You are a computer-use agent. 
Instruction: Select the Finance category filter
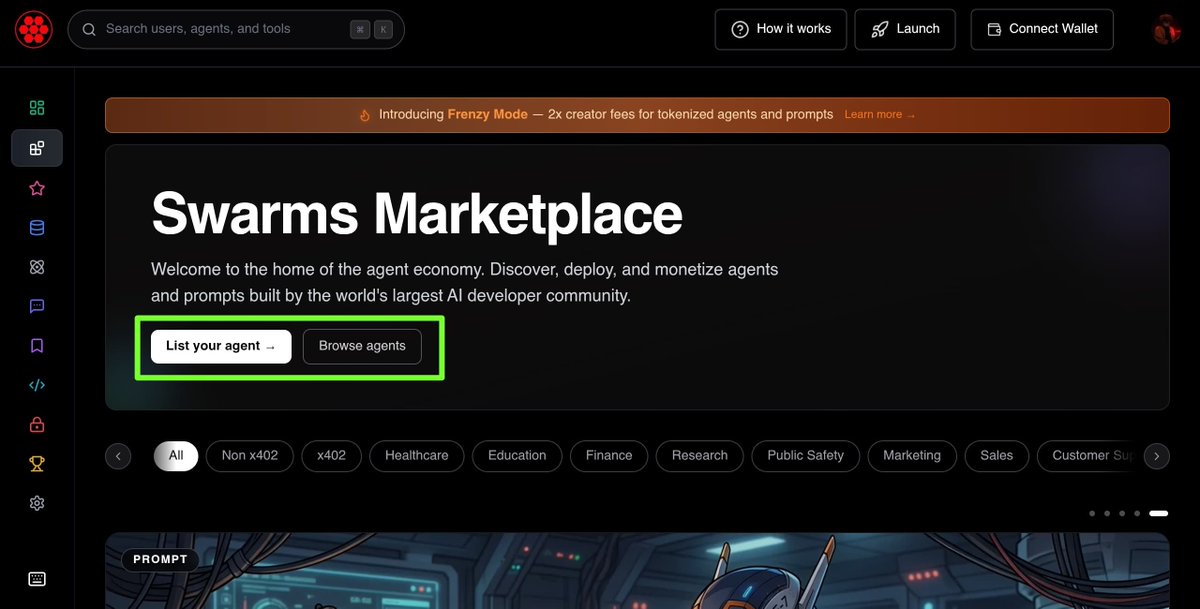pyautogui.click(x=609, y=456)
